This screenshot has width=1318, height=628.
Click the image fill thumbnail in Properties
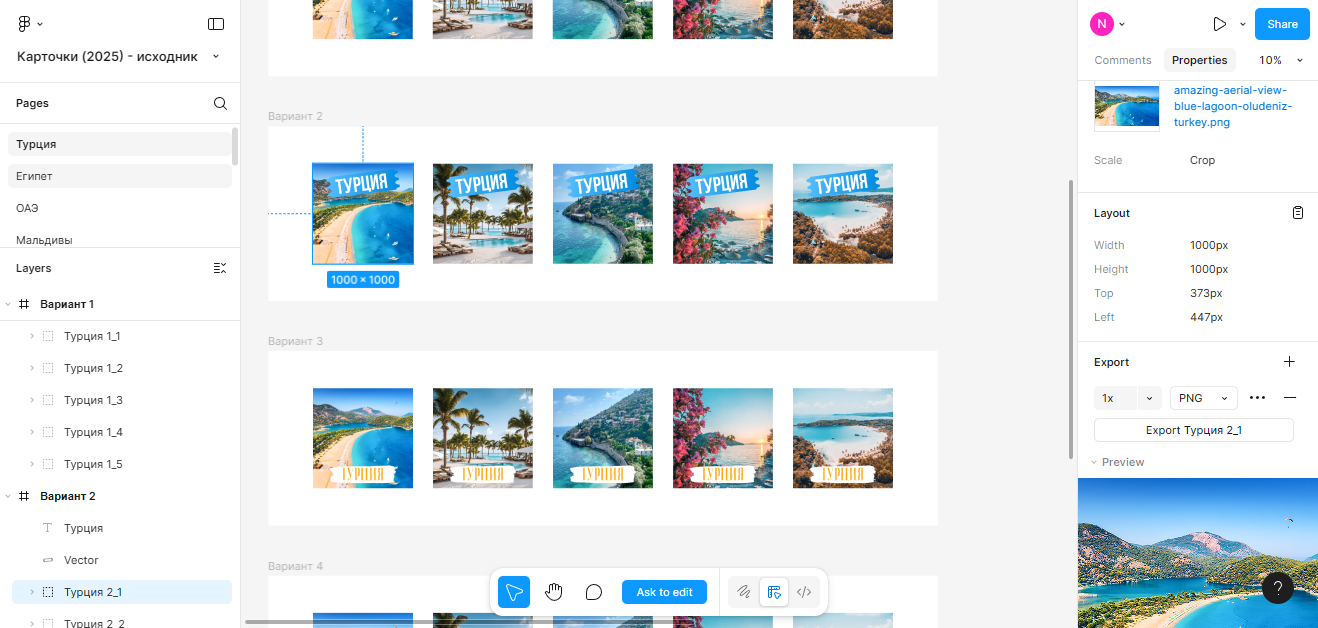click(x=1127, y=106)
